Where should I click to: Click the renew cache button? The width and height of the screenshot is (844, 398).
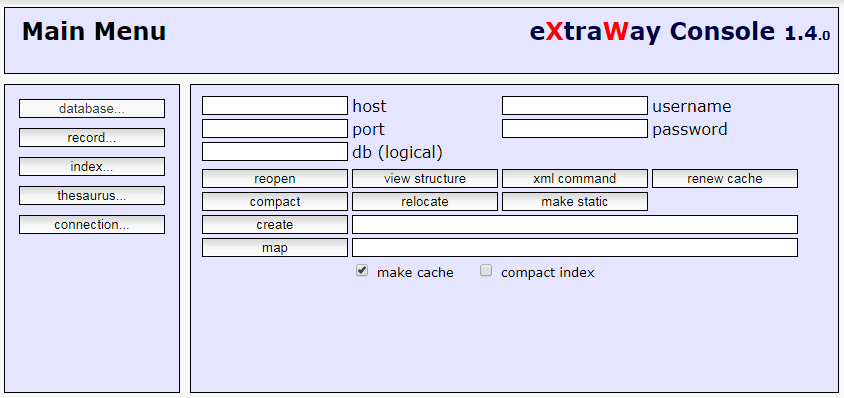(725, 178)
